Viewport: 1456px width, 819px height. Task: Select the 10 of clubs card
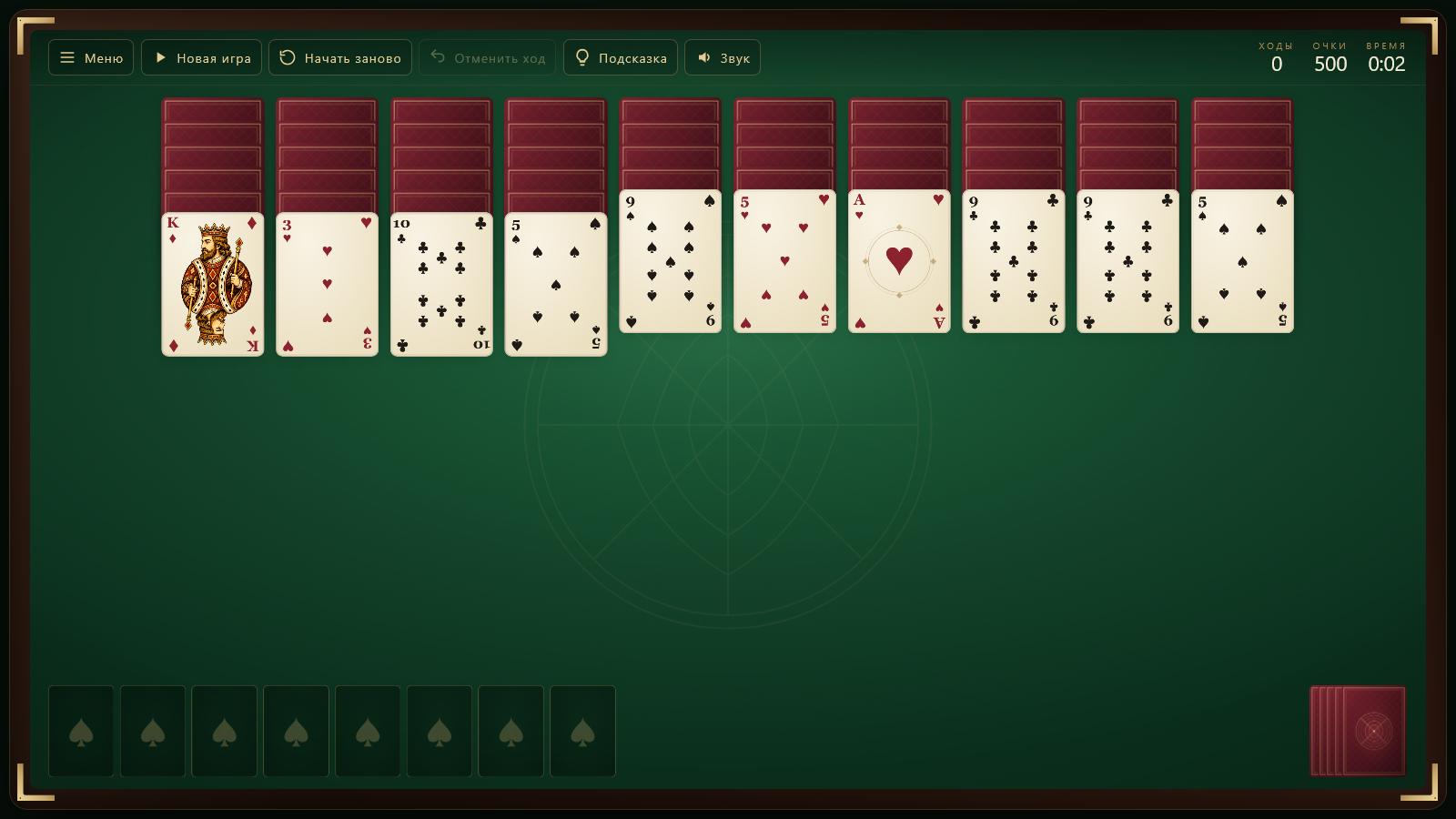pos(442,285)
